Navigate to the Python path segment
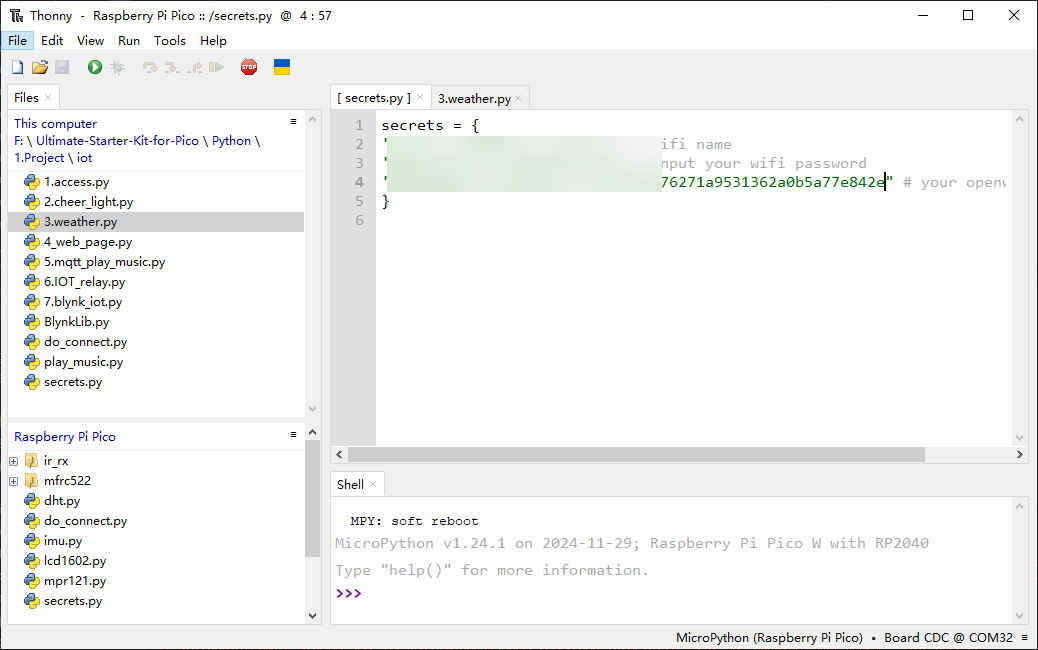1038x650 pixels. pyautogui.click(x=232, y=141)
